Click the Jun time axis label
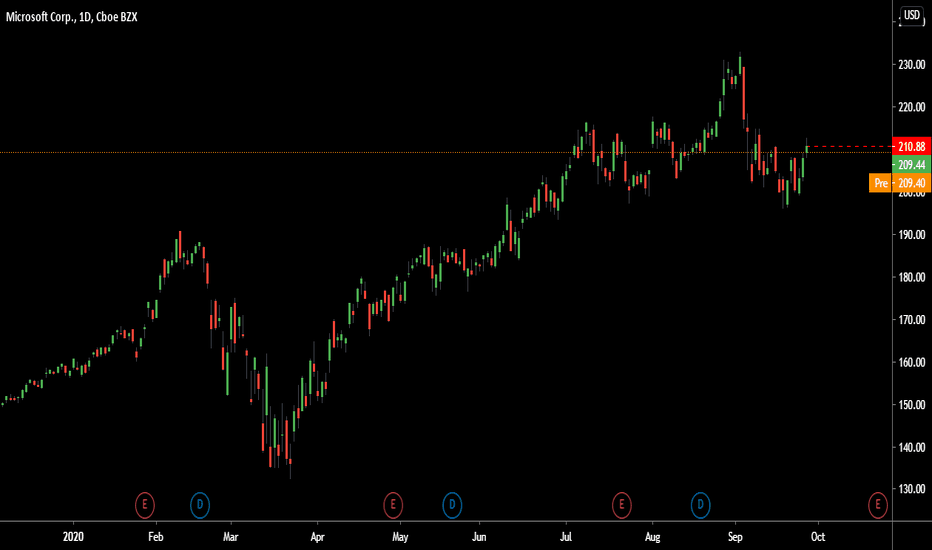This screenshot has width=932, height=550. click(x=479, y=537)
